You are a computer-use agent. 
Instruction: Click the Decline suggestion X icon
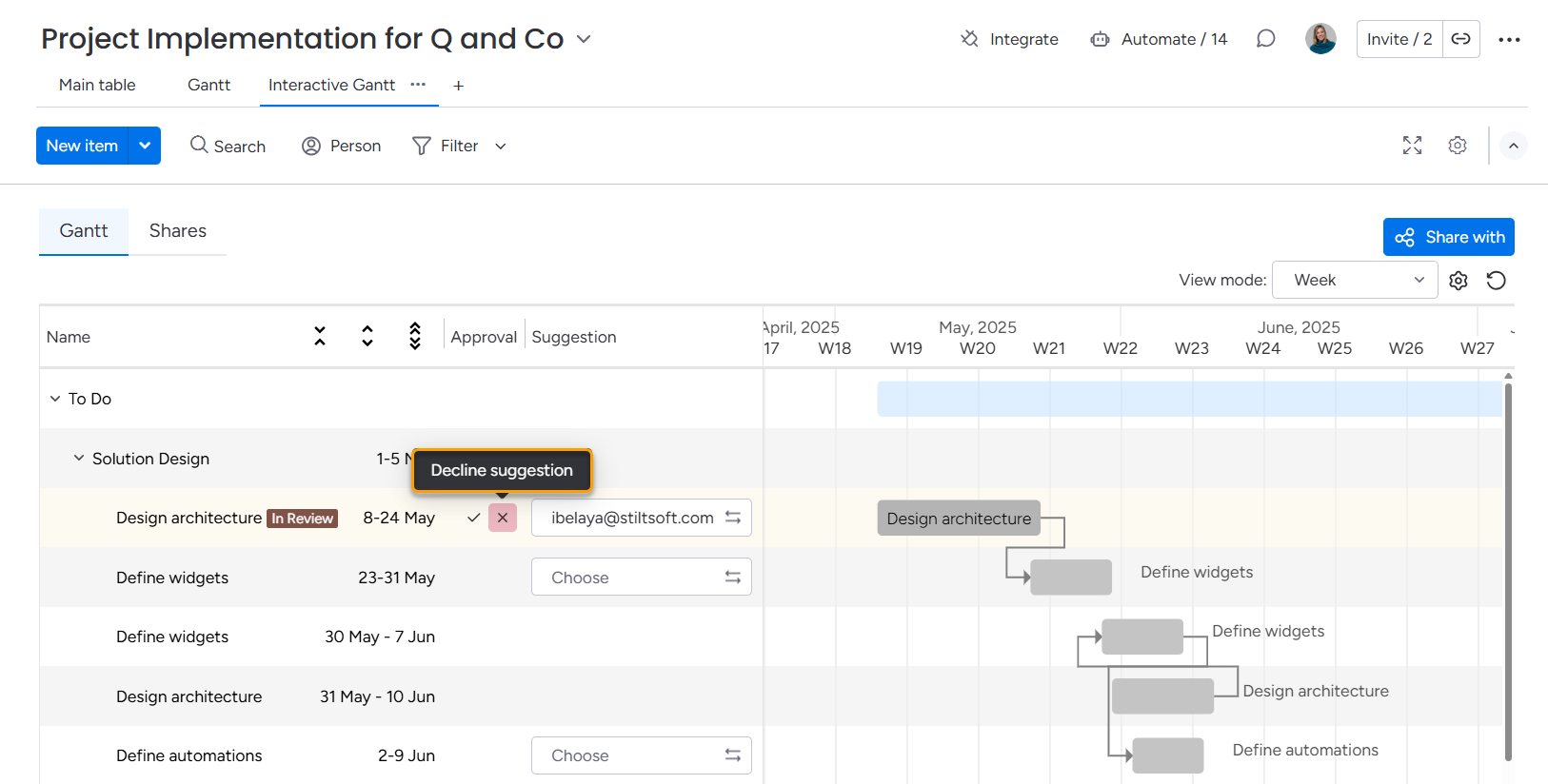503,518
